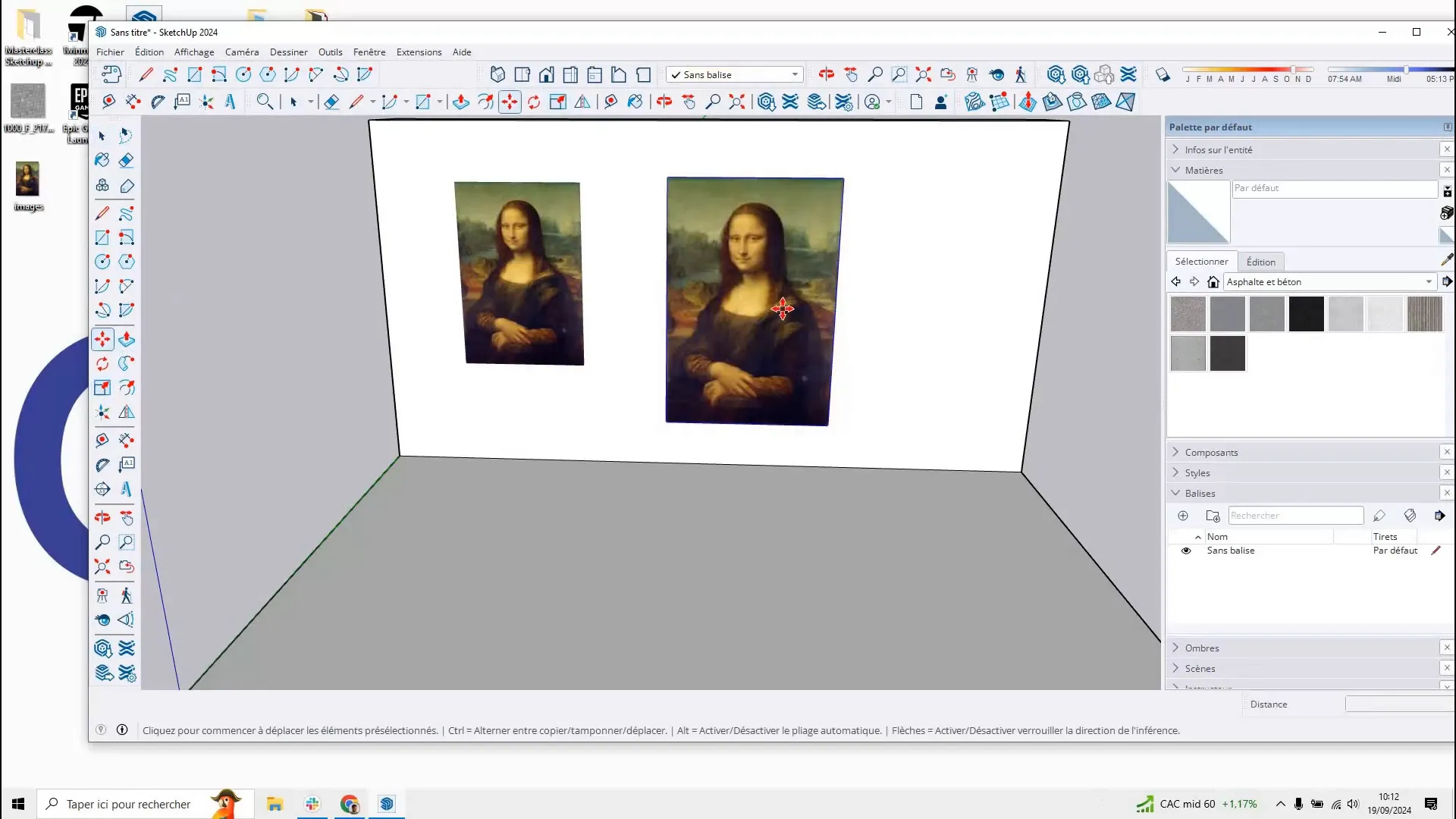Screen dimensions: 1456x819
Task: Open the Asphalte et béton material dropdown
Action: tap(1330, 281)
